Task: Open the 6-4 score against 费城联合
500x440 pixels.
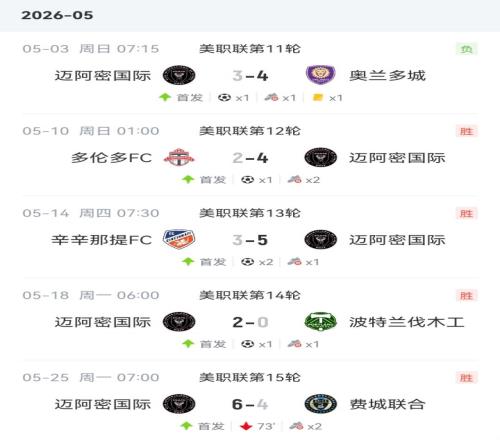Action: (250, 404)
